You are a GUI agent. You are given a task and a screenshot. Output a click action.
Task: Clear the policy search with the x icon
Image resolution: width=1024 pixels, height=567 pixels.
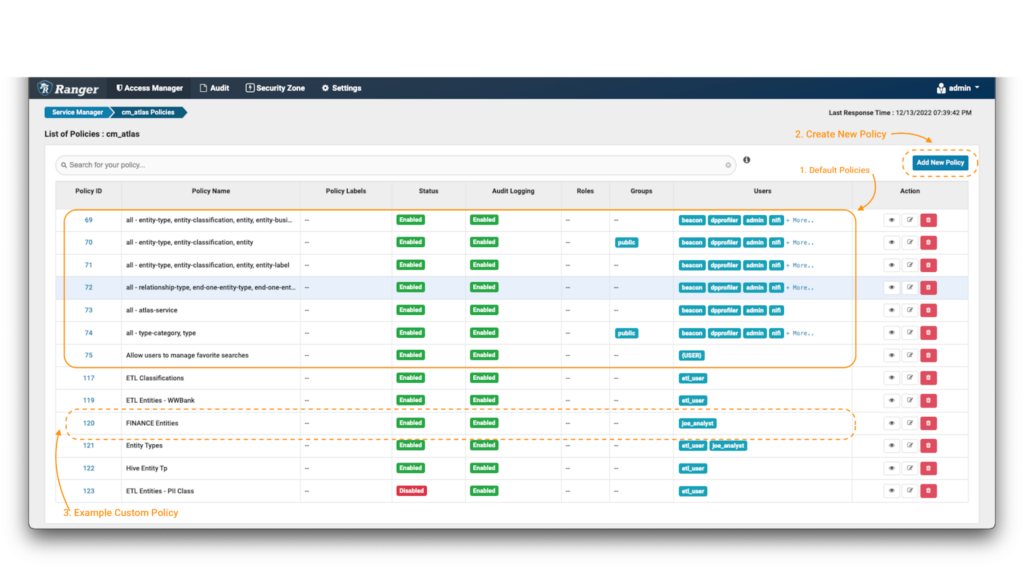click(x=727, y=165)
